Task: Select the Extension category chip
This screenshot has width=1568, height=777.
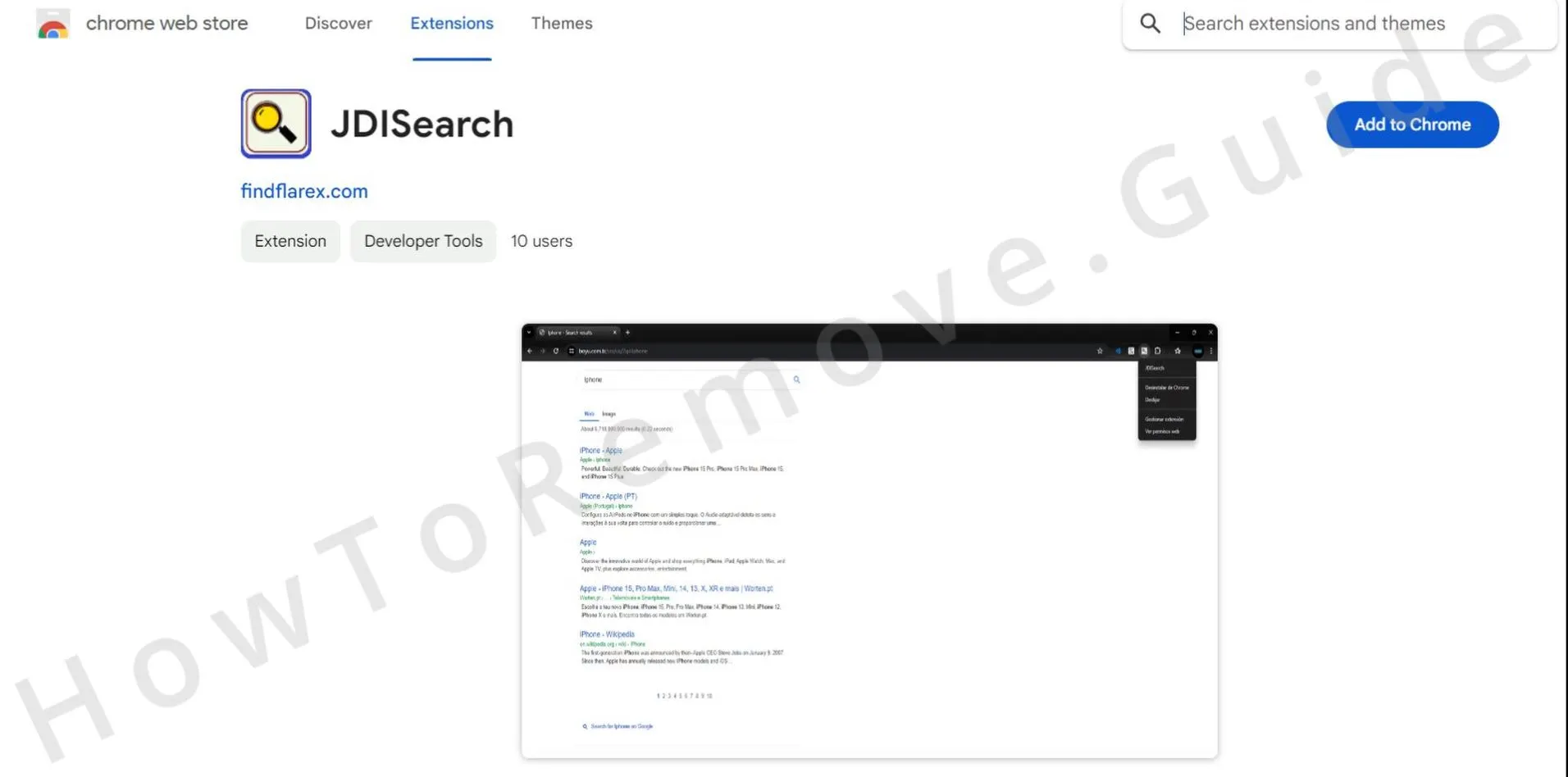Action: pyautogui.click(x=290, y=241)
